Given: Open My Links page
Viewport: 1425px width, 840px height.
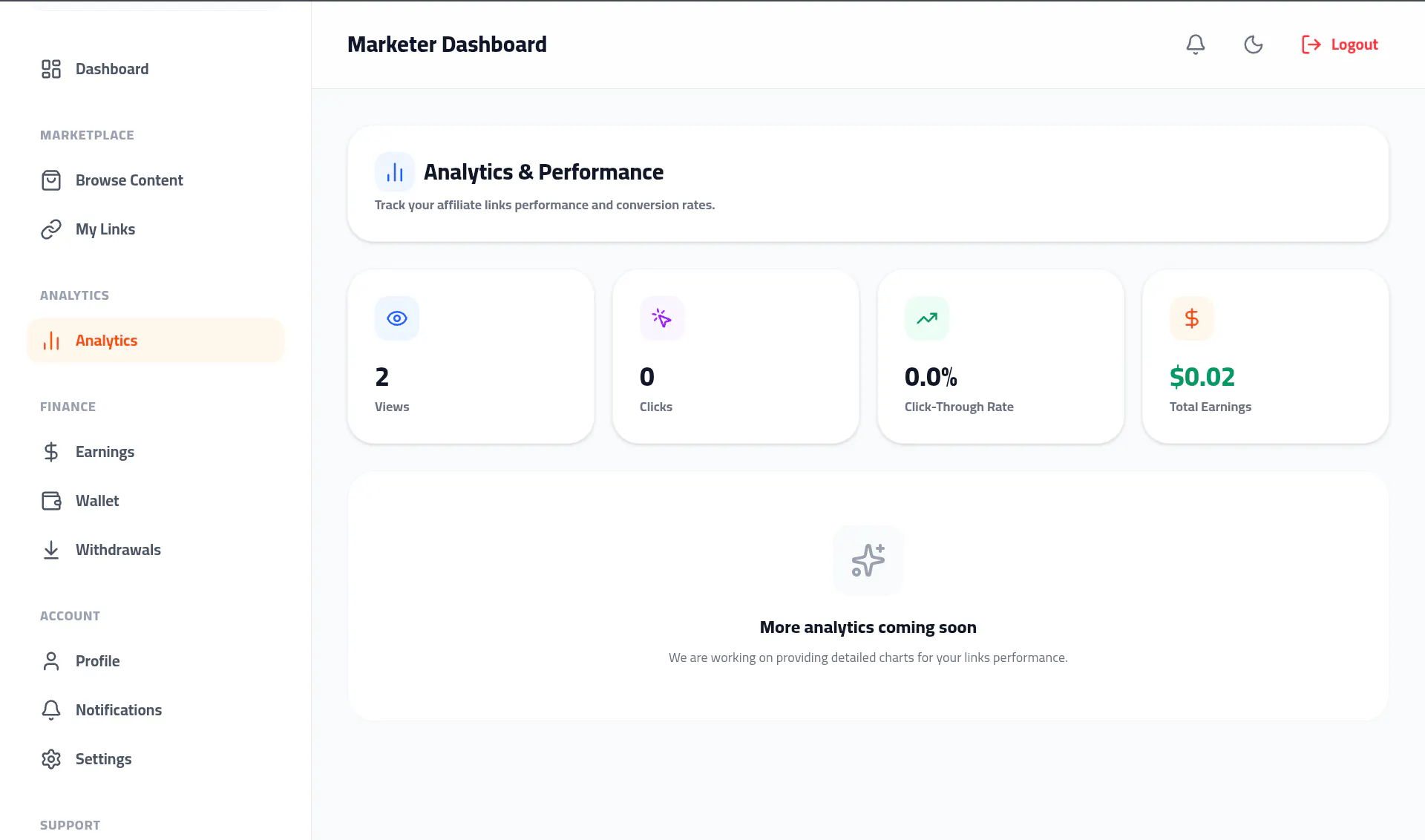Looking at the screenshot, I should (156, 229).
